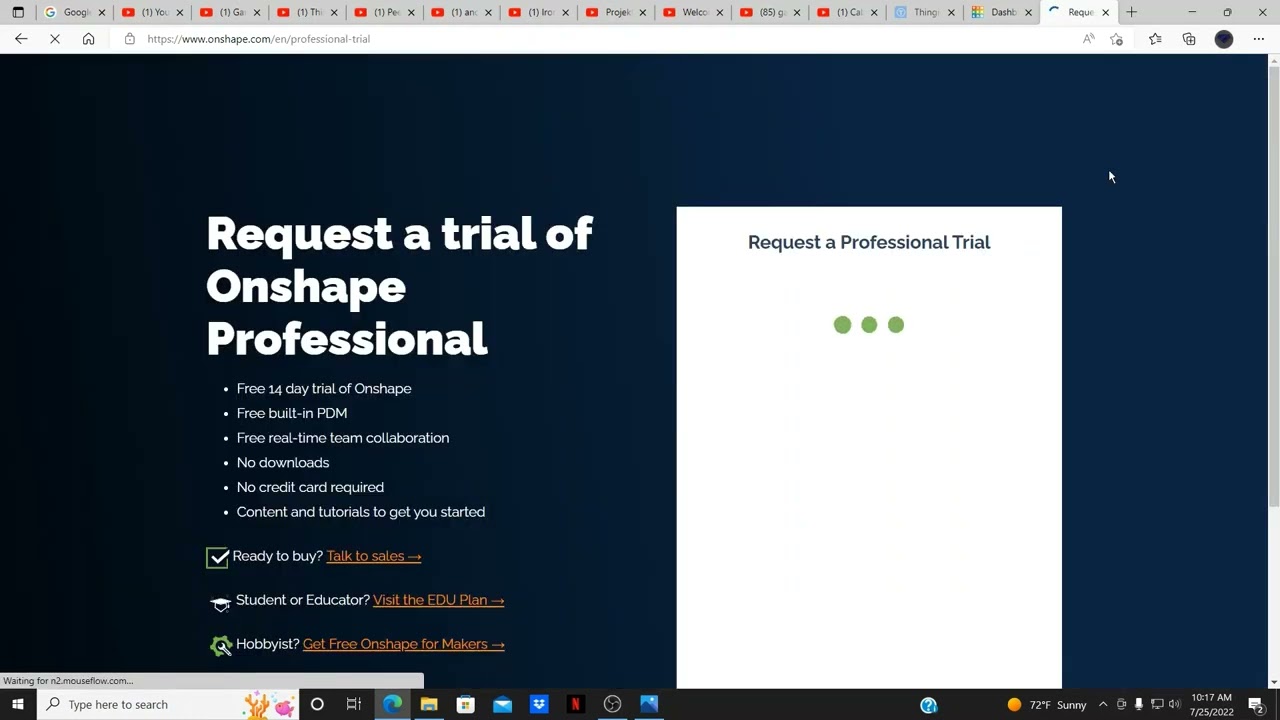Click the Ready to buy checkmark icon
The width and height of the screenshot is (1280, 720).
point(218,557)
